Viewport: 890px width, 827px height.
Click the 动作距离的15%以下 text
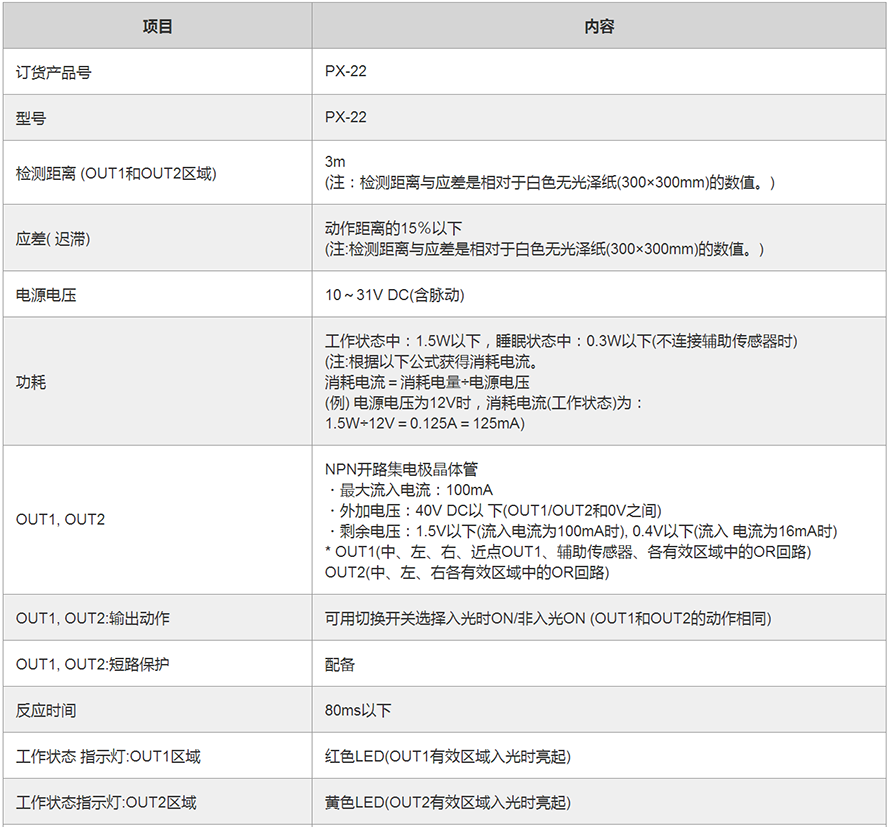click(x=393, y=228)
